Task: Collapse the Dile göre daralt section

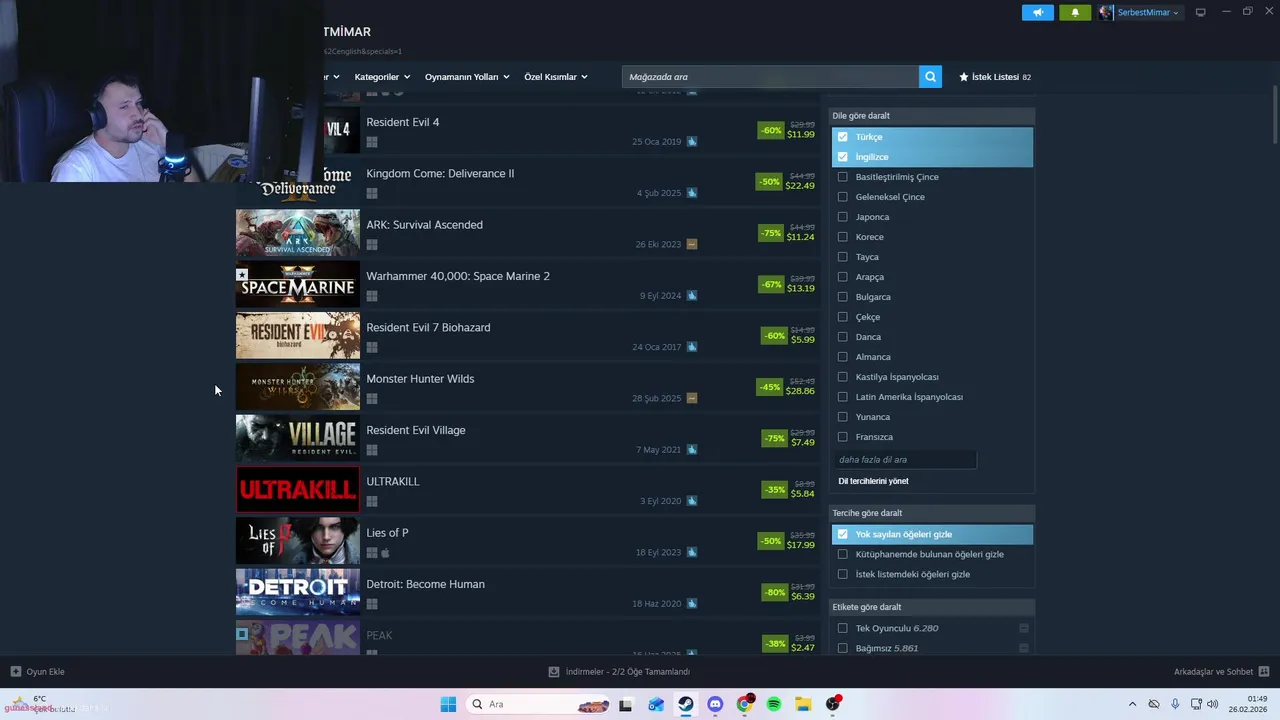Action: (x=932, y=116)
